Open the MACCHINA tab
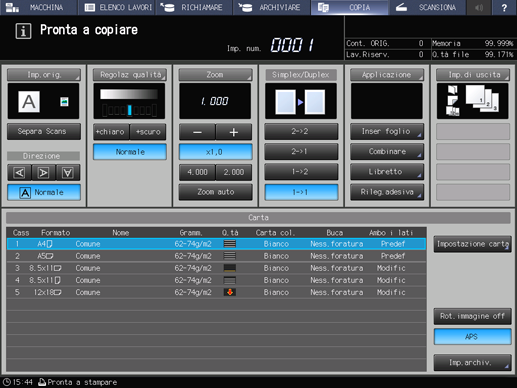This screenshot has height=388, width=517. coord(39,7)
